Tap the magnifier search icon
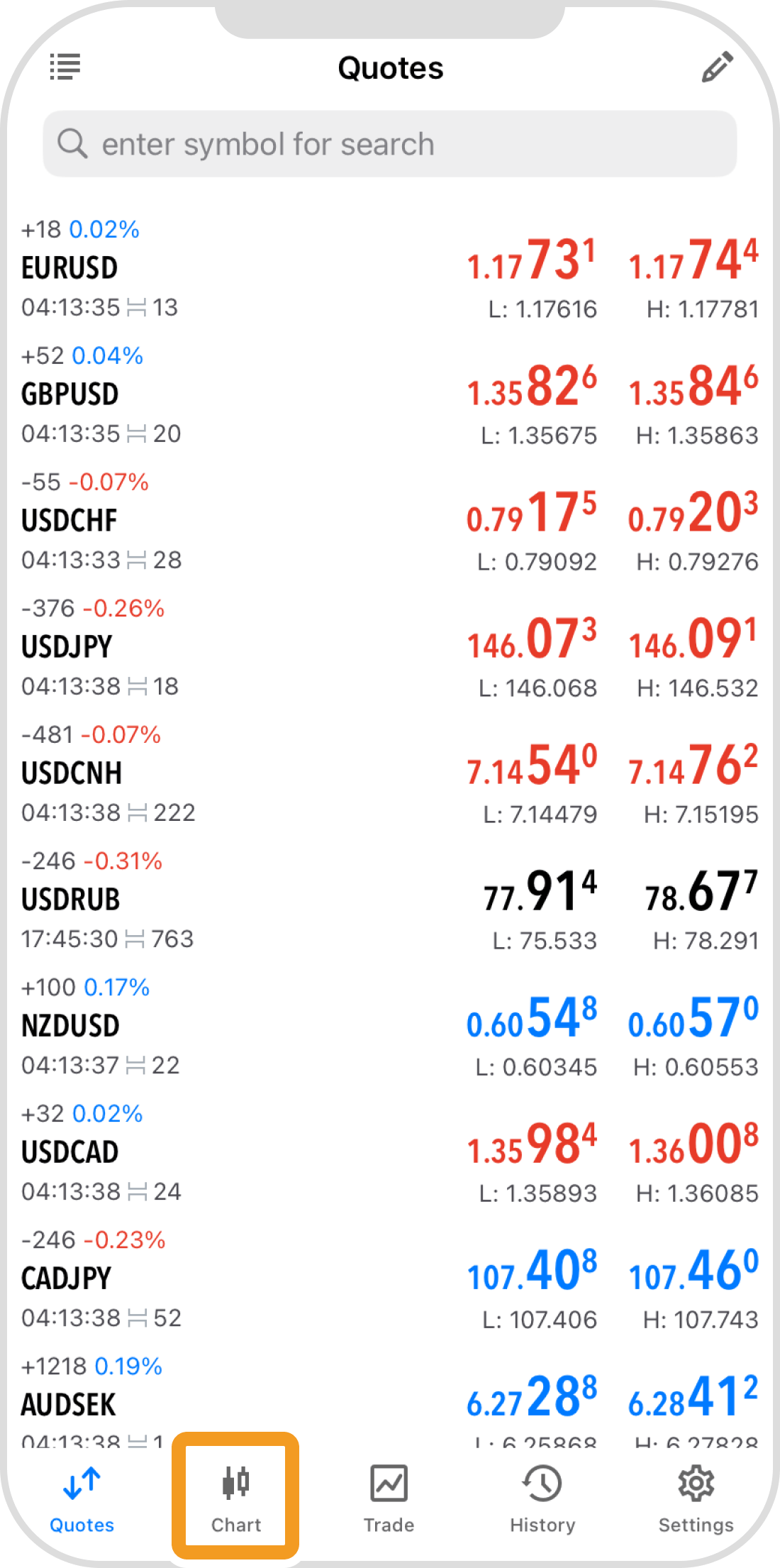The image size is (780, 1568). click(x=72, y=143)
